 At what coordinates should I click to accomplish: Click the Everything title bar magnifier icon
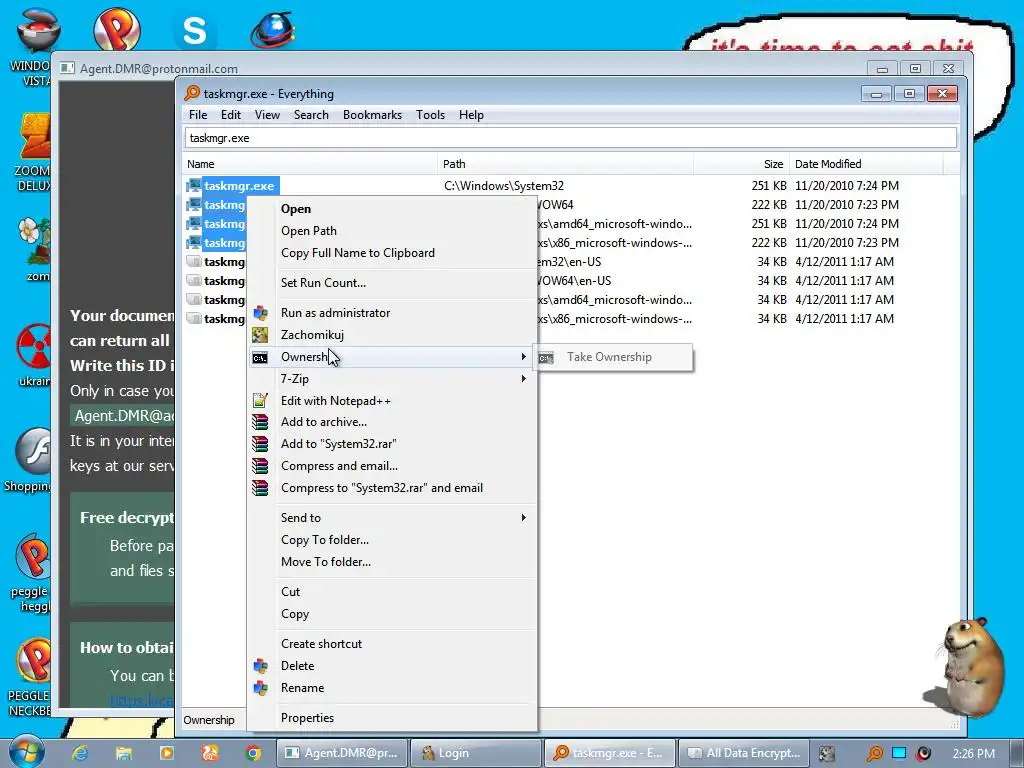click(192, 93)
